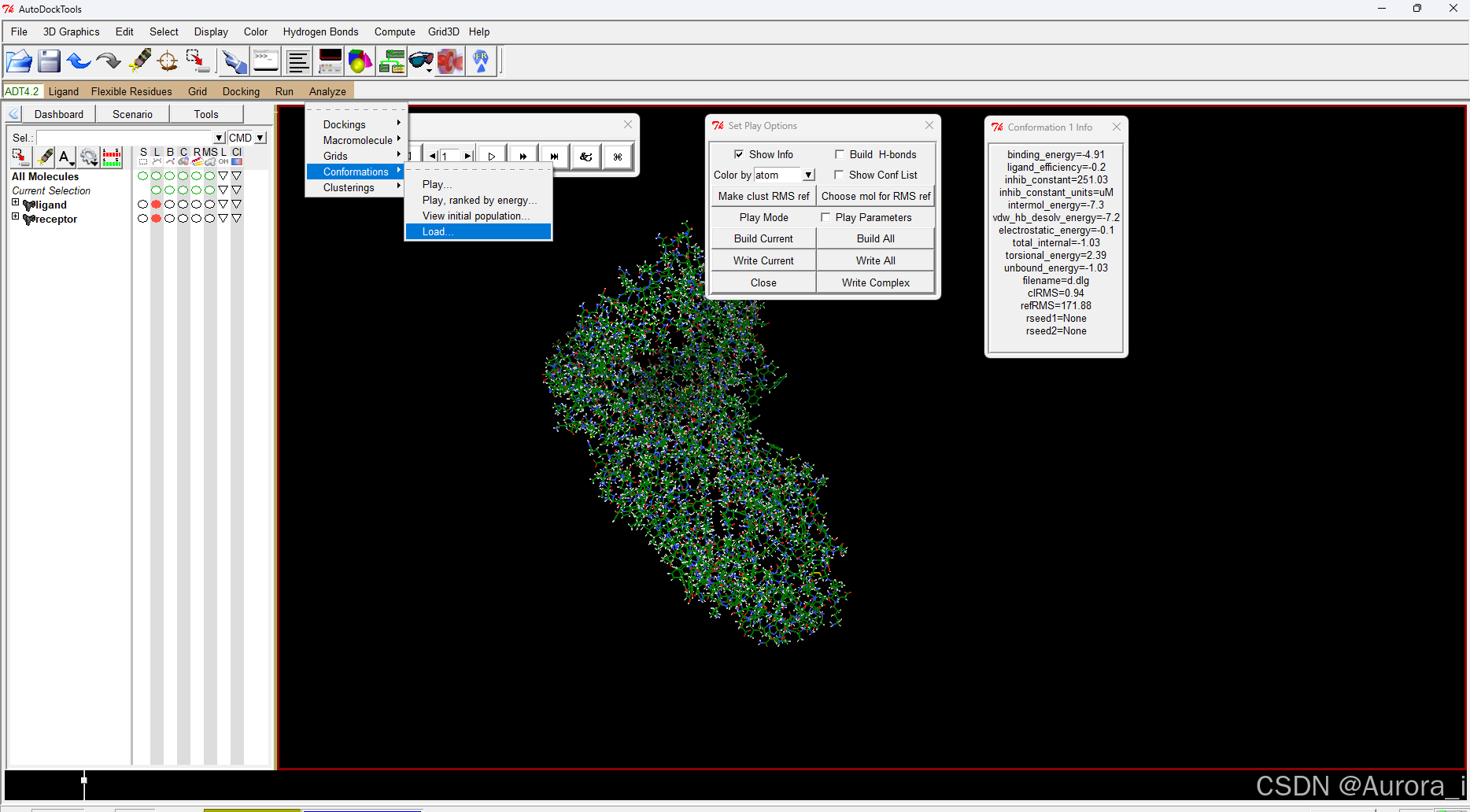Open the Hydrogen Bonds menu
Viewport: 1470px width, 812px height.
(320, 31)
